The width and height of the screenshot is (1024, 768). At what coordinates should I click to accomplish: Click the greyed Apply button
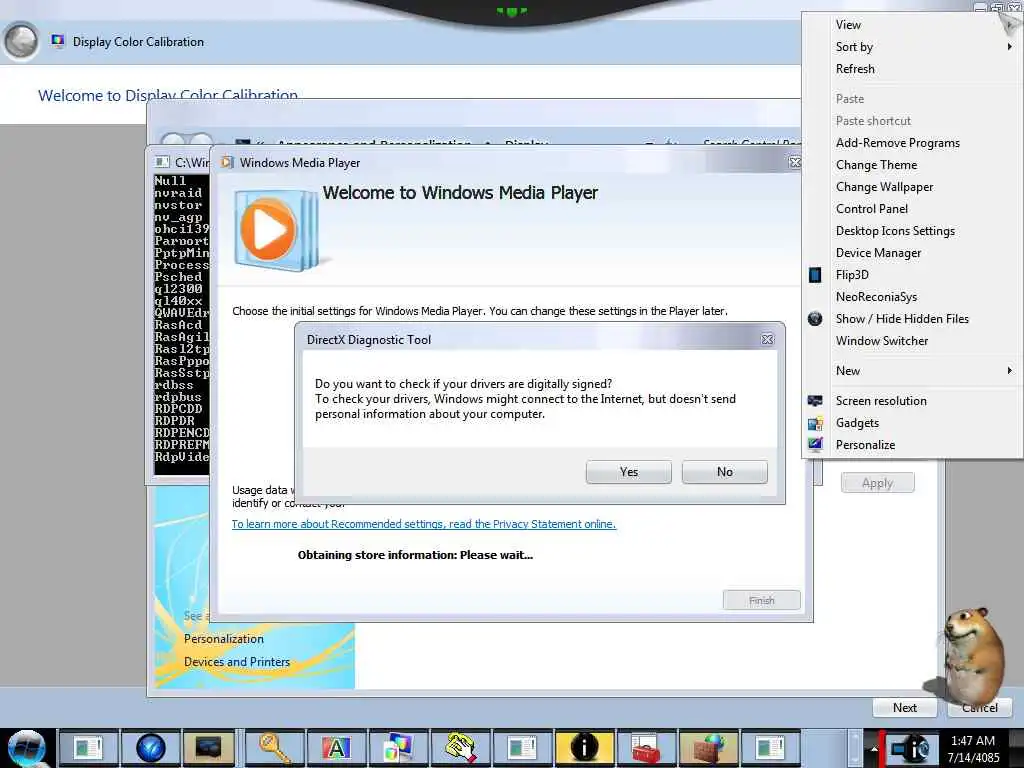click(x=877, y=483)
